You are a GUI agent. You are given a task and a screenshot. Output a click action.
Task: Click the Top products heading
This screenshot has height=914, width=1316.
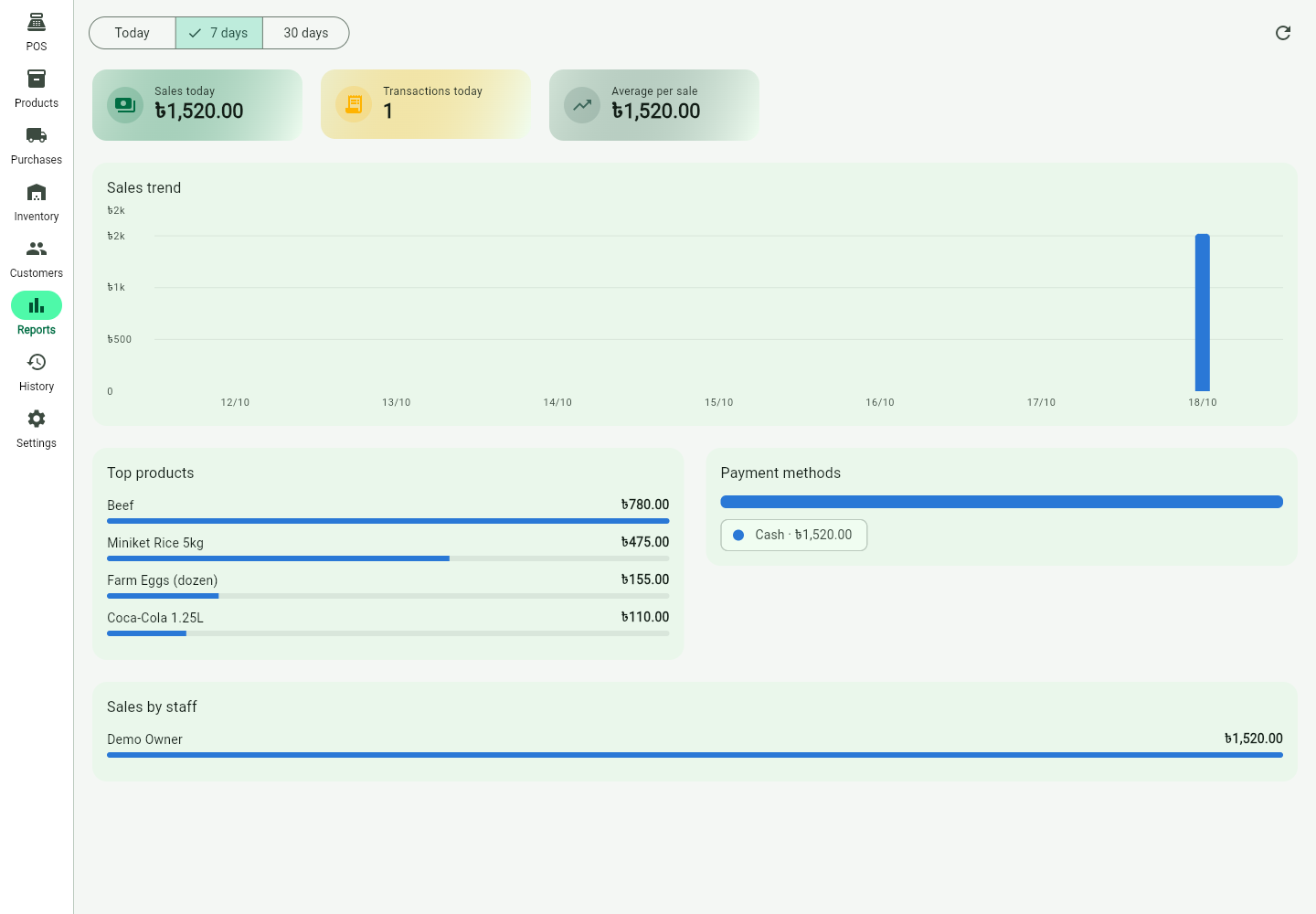click(151, 473)
